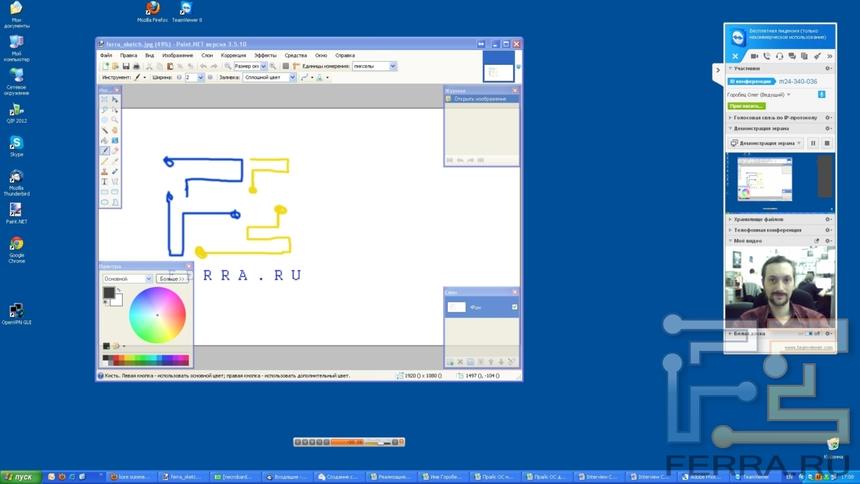Click the Windows пуск Start button
Viewport: 860px width, 484px height.
pos(18,477)
